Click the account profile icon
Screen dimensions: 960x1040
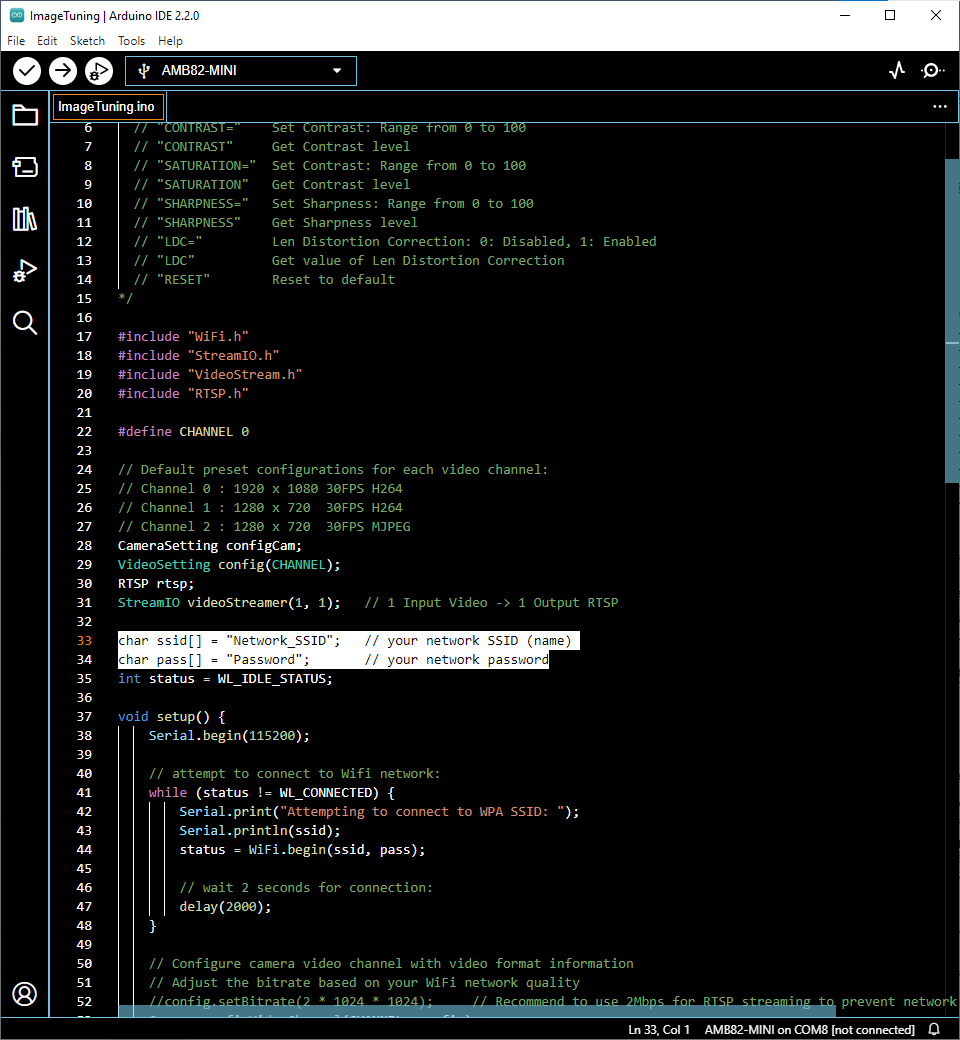(25, 994)
